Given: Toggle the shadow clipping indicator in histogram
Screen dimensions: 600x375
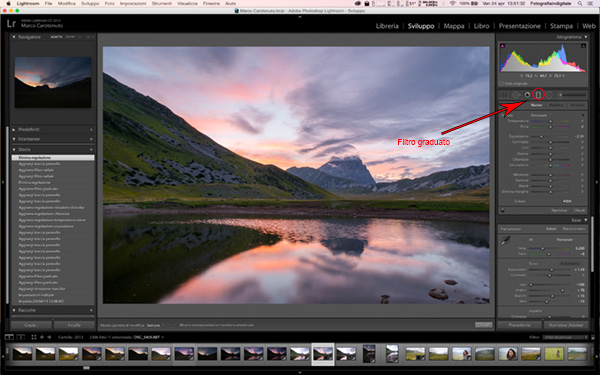Looking at the screenshot, I should [502, 46].
